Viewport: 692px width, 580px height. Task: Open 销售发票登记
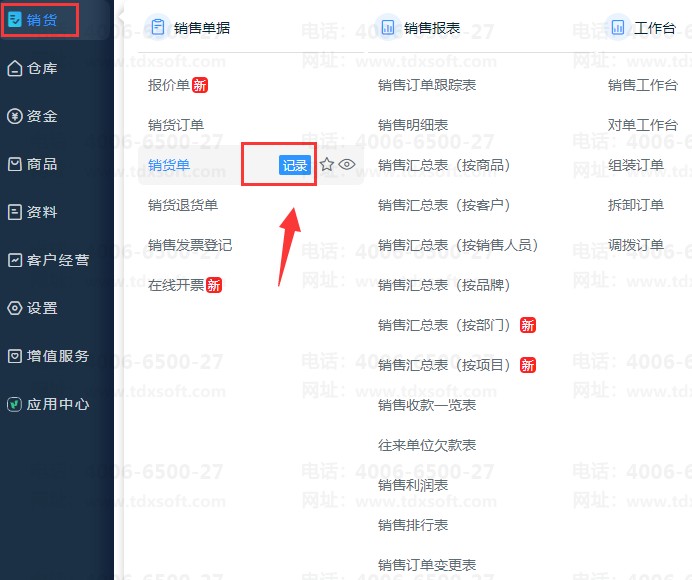click(x=190, y=245)
